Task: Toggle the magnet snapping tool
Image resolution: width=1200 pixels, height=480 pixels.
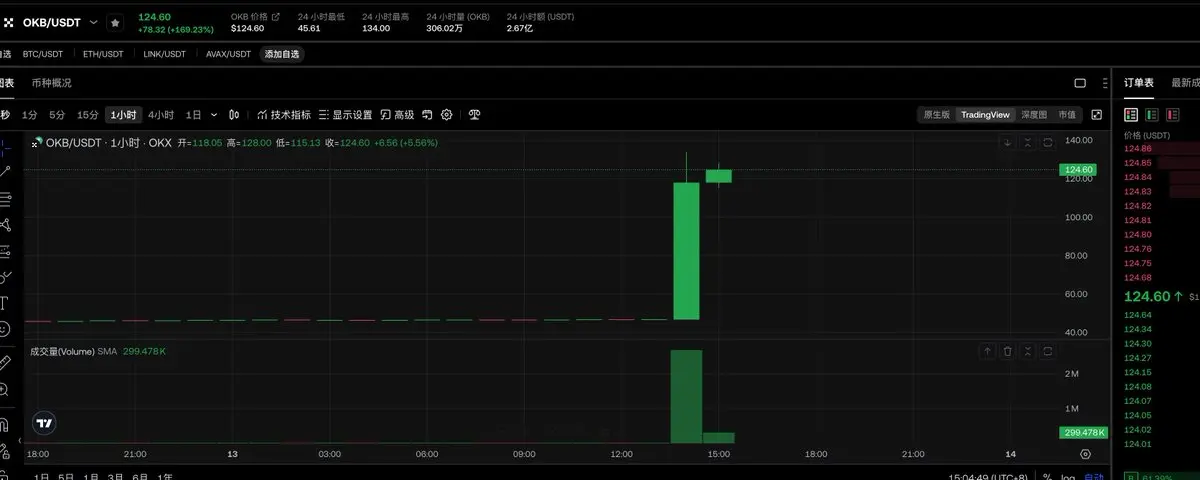Action: pyautogui.click(x=4, y=426)
